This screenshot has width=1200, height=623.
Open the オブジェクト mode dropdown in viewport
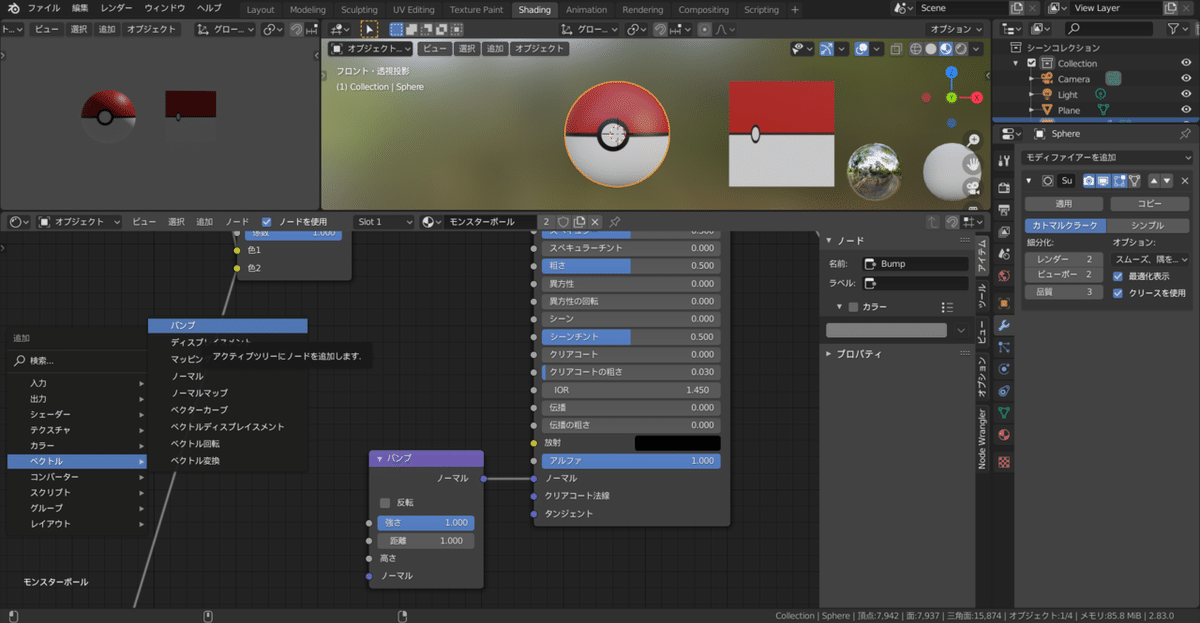370,48
